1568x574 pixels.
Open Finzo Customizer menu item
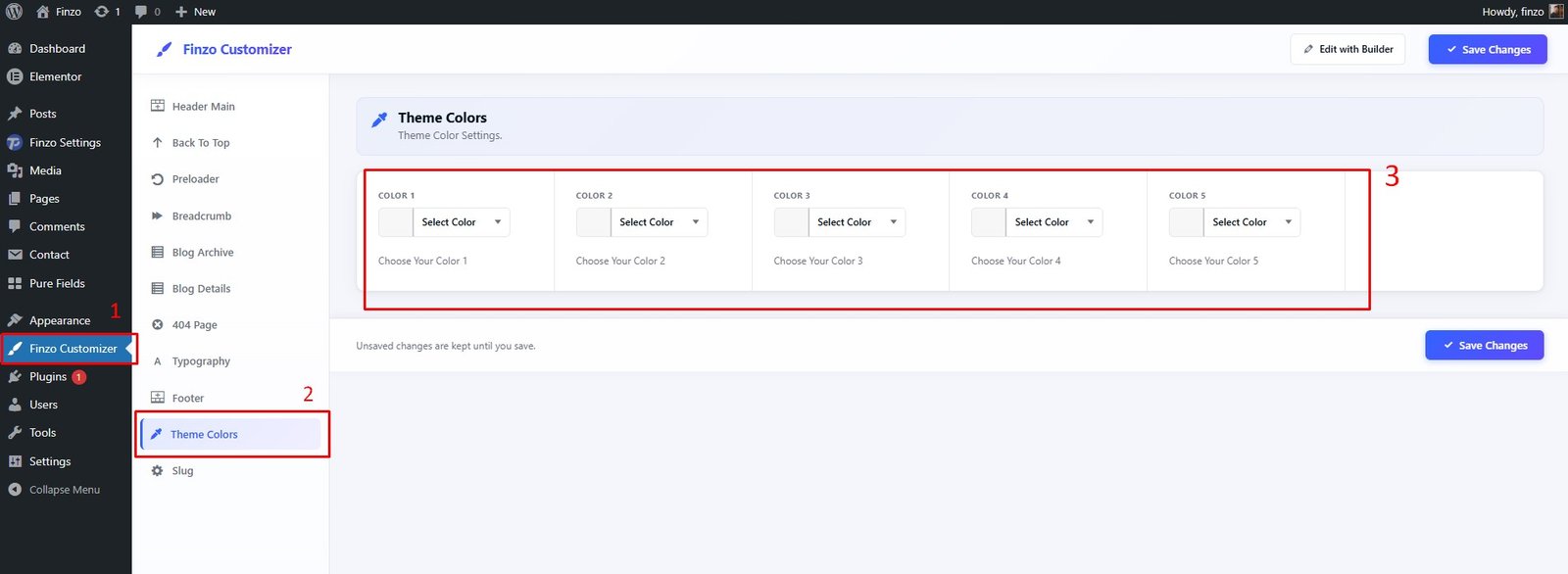click(66, 349)
